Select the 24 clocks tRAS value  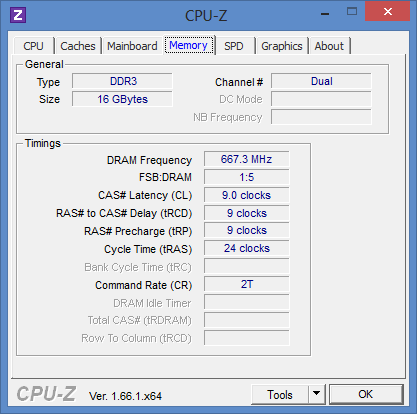pos(247,248)
